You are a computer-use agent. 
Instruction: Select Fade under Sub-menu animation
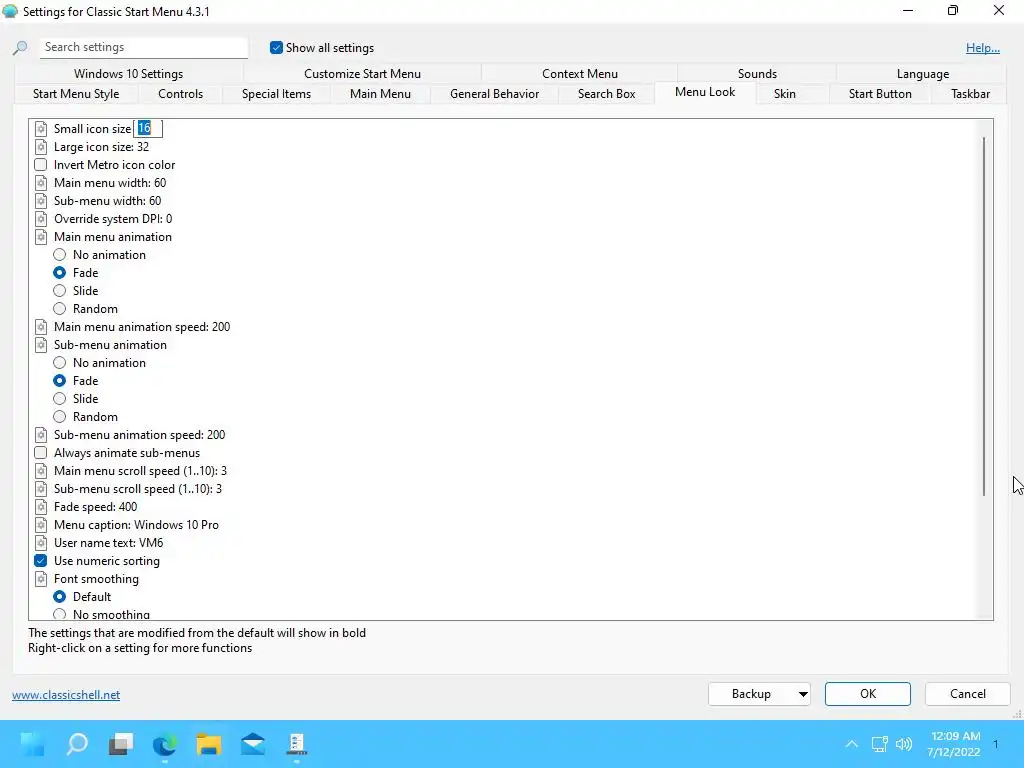coord(59,381)
